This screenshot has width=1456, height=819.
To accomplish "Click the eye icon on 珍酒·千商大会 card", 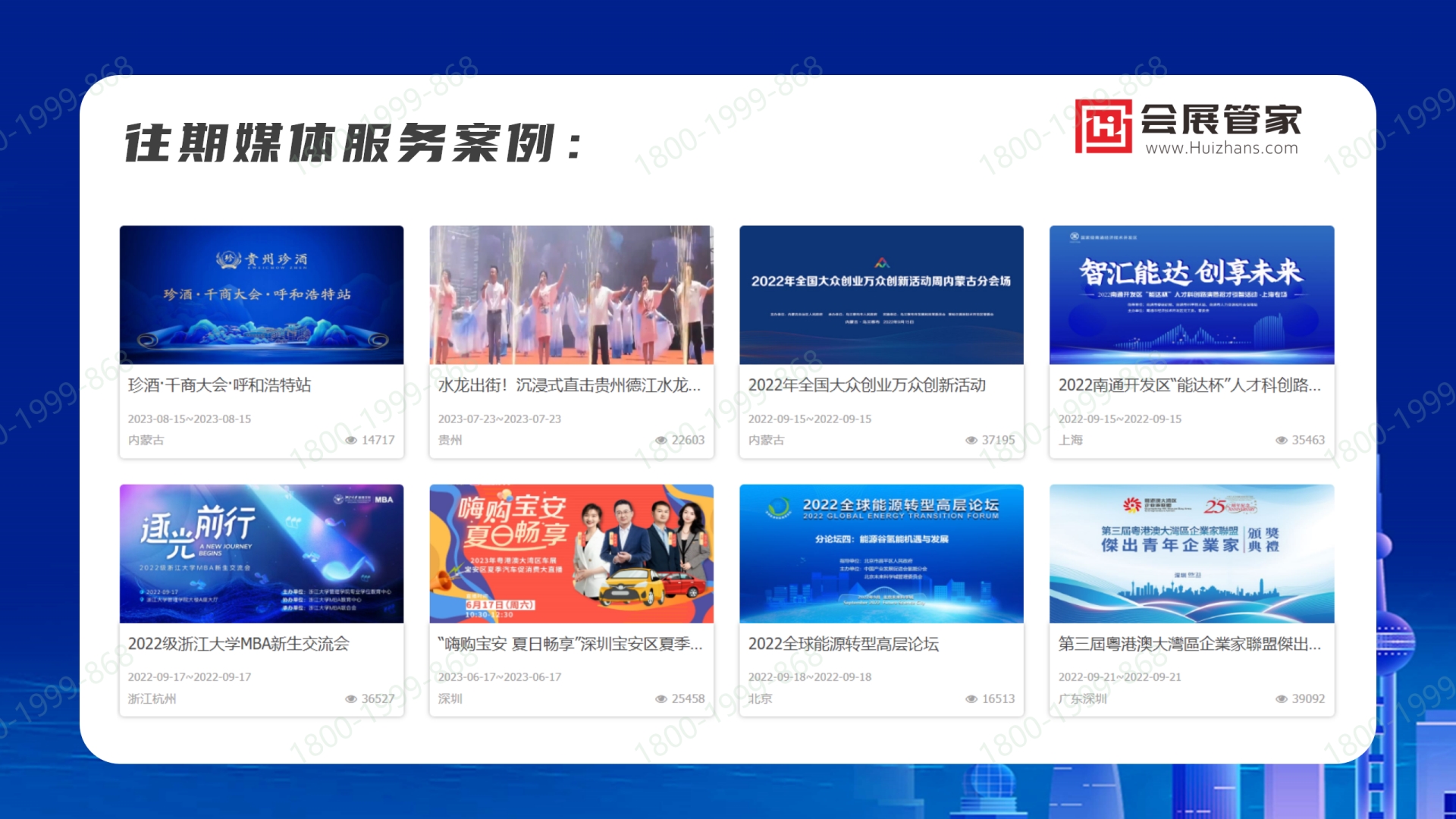I will [x=351, y=440].
